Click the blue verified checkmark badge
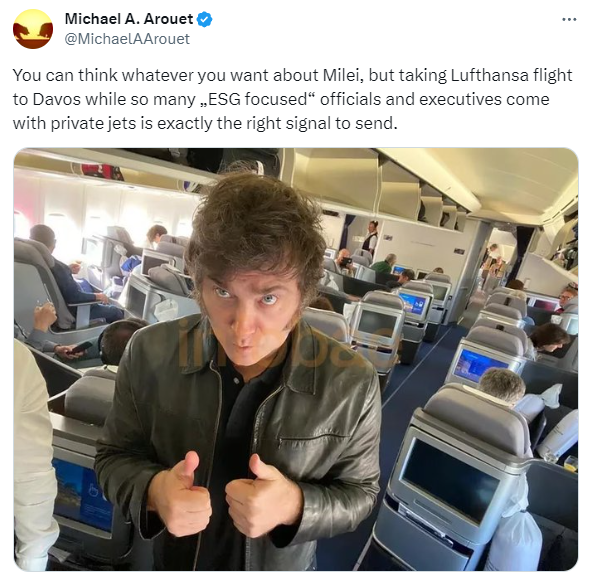Viewport: 589px width, 585px height. 205,19
